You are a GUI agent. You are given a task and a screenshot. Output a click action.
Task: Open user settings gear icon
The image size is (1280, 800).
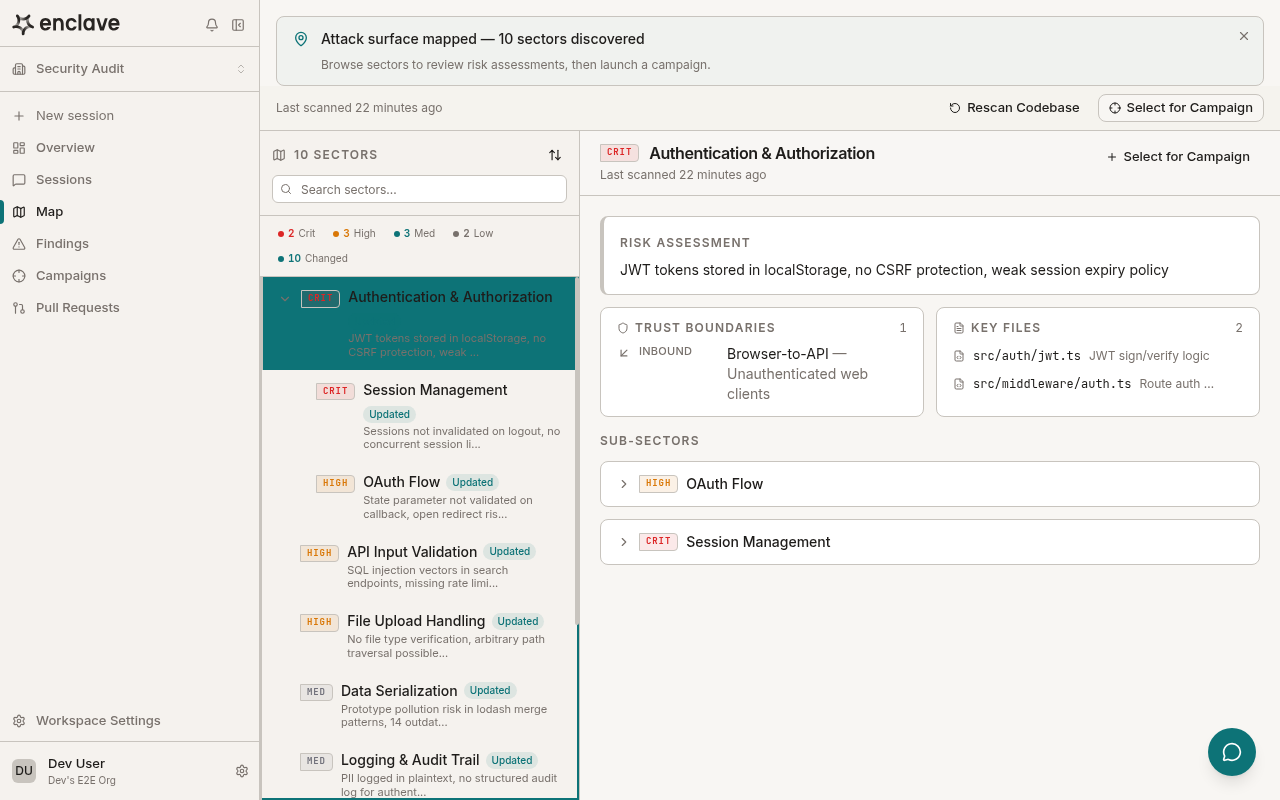click(242, 771)
